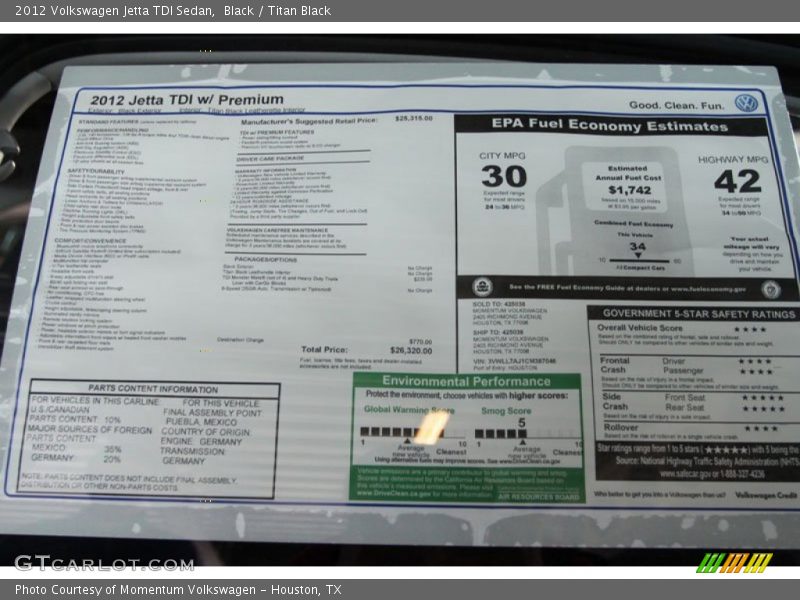Click 'Manufacturer's Suggested Retail Price:' label

tap(309, 121)
